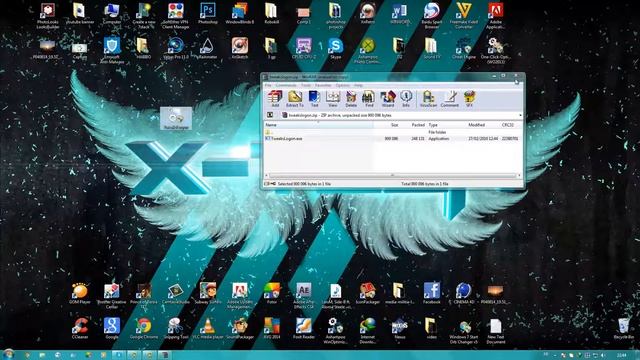The width and height of the screenshot is (640, 360).
Task: Sort by the Packed column header
Action: click(413, 125)
